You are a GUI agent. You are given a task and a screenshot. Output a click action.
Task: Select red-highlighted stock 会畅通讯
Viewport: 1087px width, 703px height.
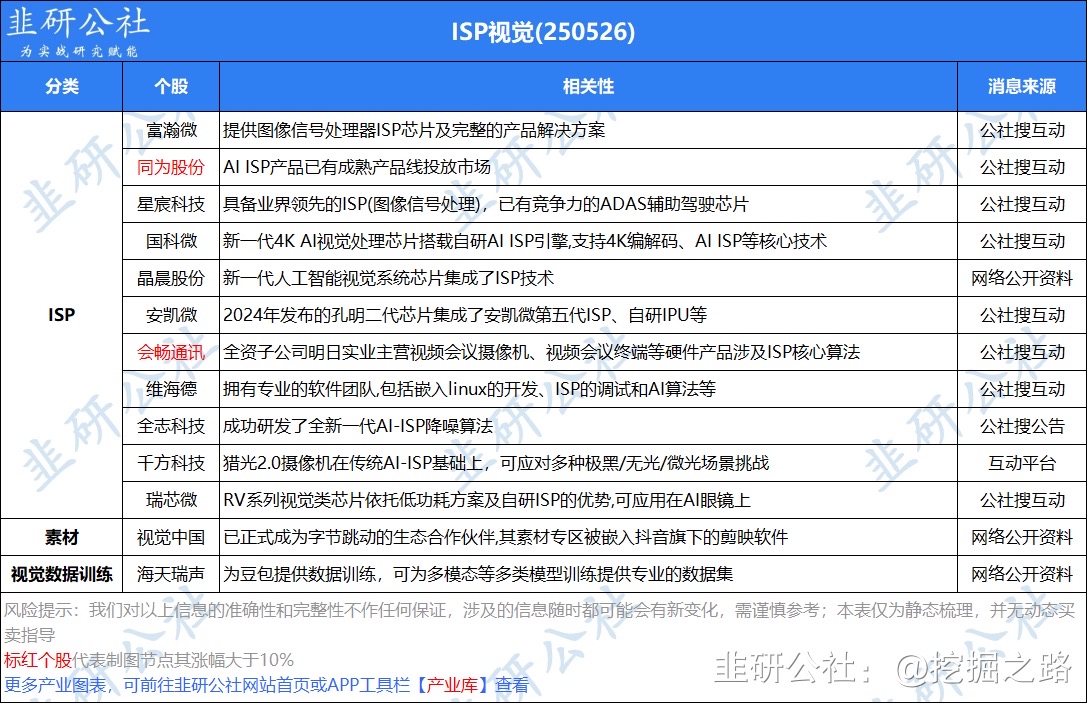pyautogui.click(x=171, y=352)
